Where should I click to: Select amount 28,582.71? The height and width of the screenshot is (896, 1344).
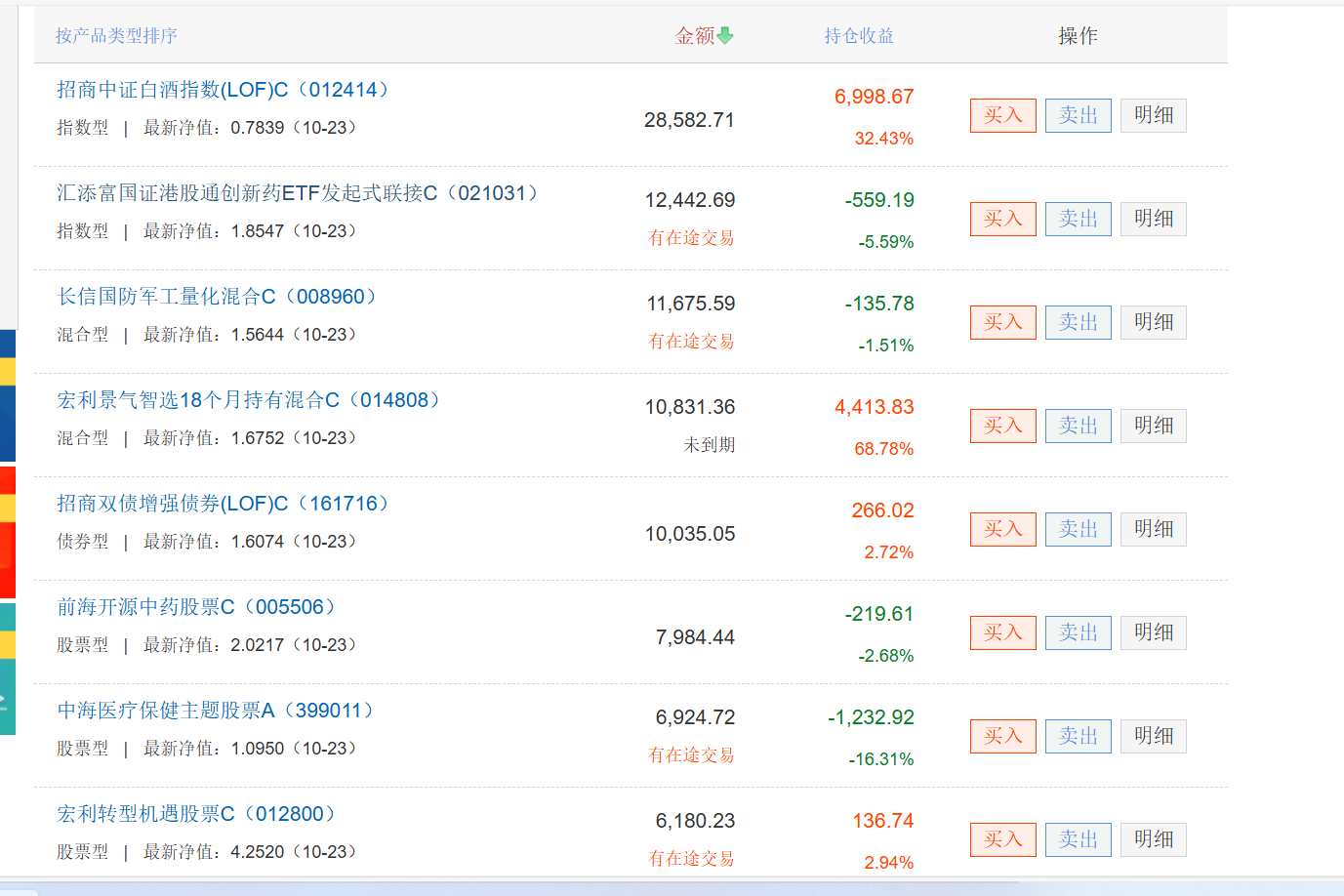(689, 120)
